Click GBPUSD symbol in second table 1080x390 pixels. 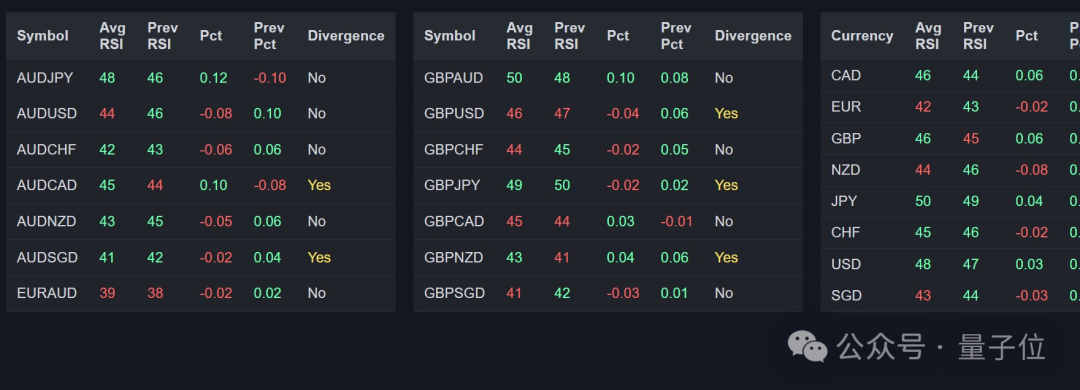pos(454,114)
